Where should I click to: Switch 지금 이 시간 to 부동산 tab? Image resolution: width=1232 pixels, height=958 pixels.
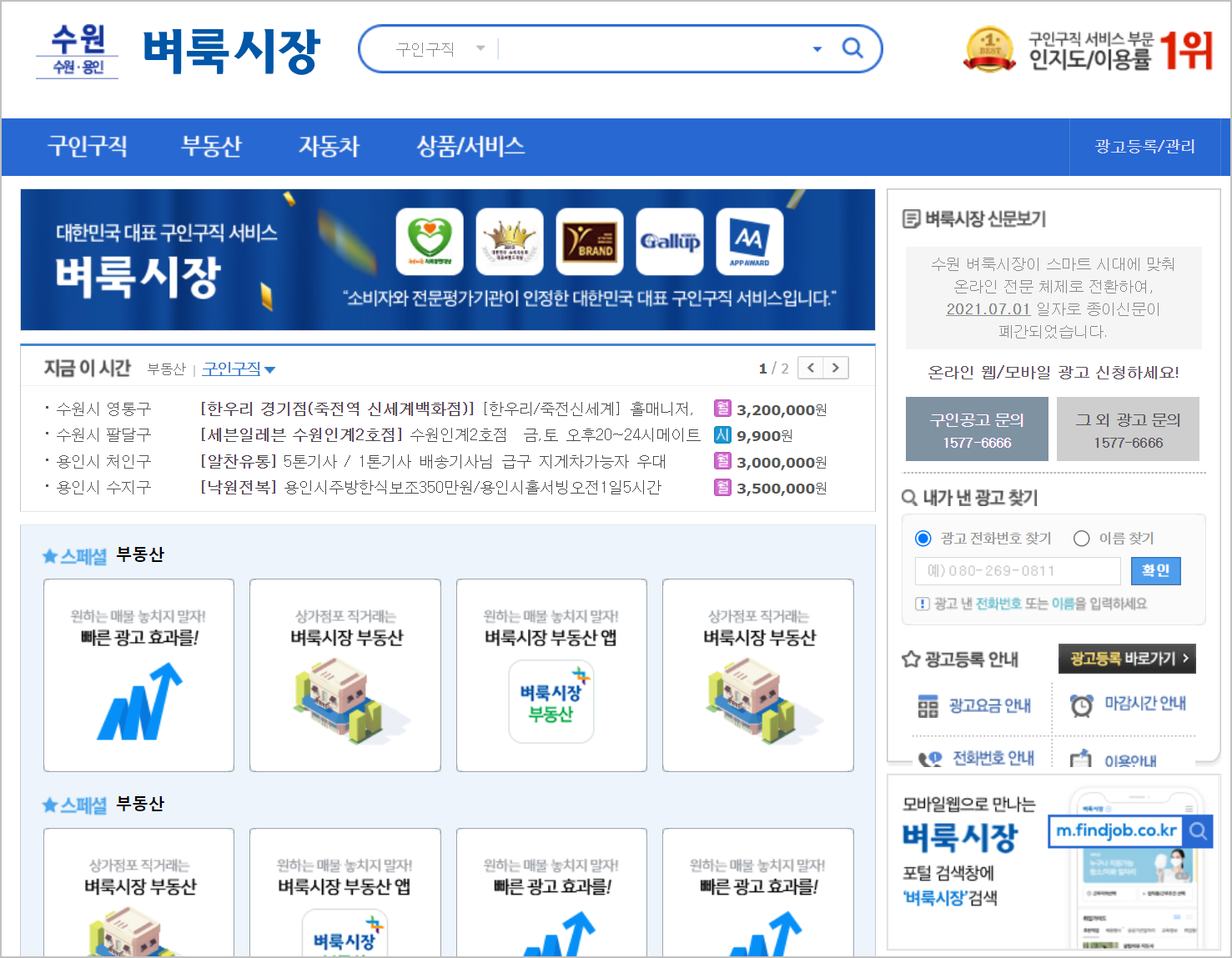pyautogui.click(x=166, y=369)
